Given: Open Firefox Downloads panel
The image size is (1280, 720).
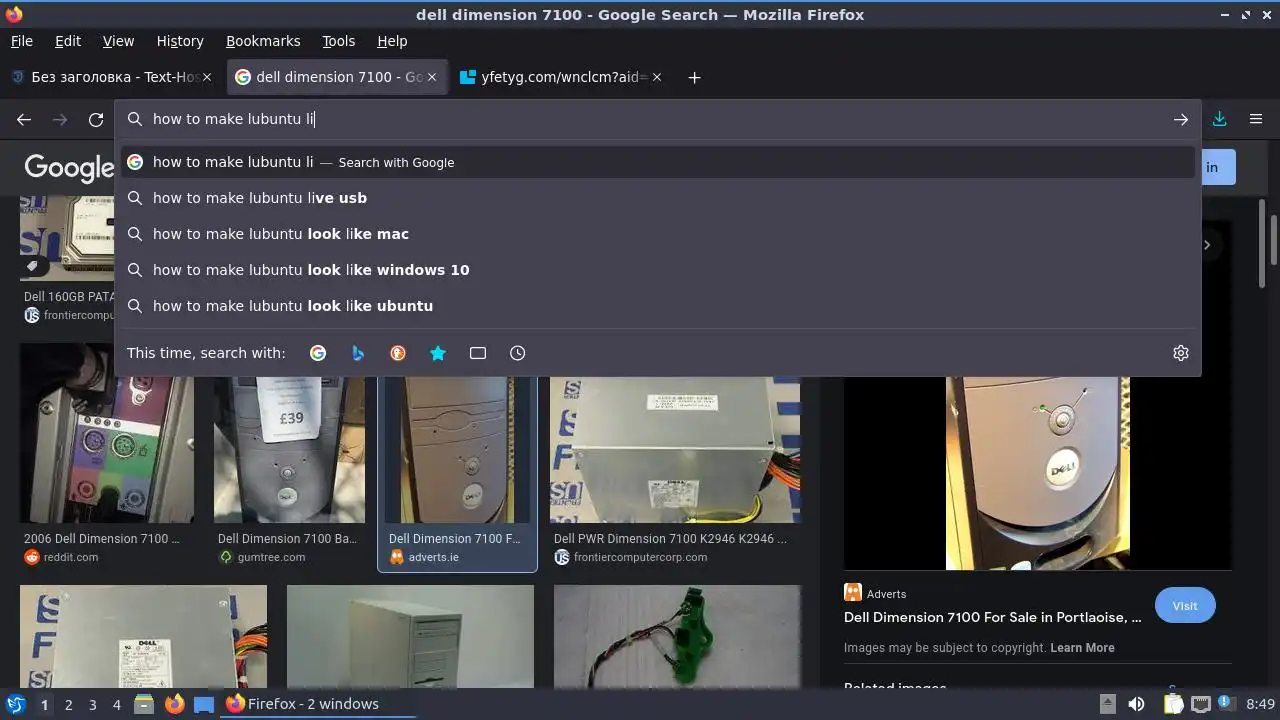Looking at the screenshot, I should (x=1220, y=119).
